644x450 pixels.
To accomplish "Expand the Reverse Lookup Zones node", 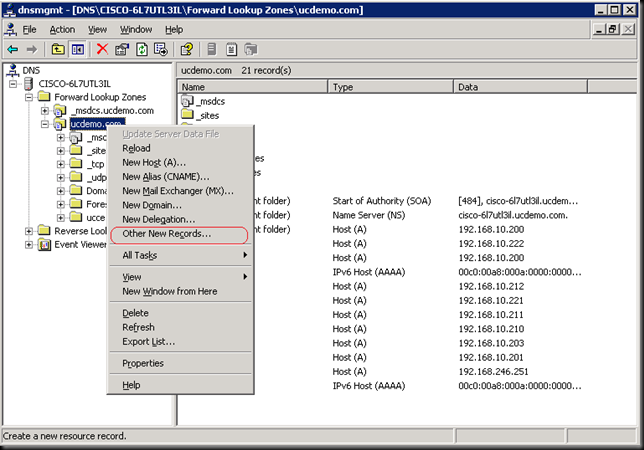I will point(30,231).
